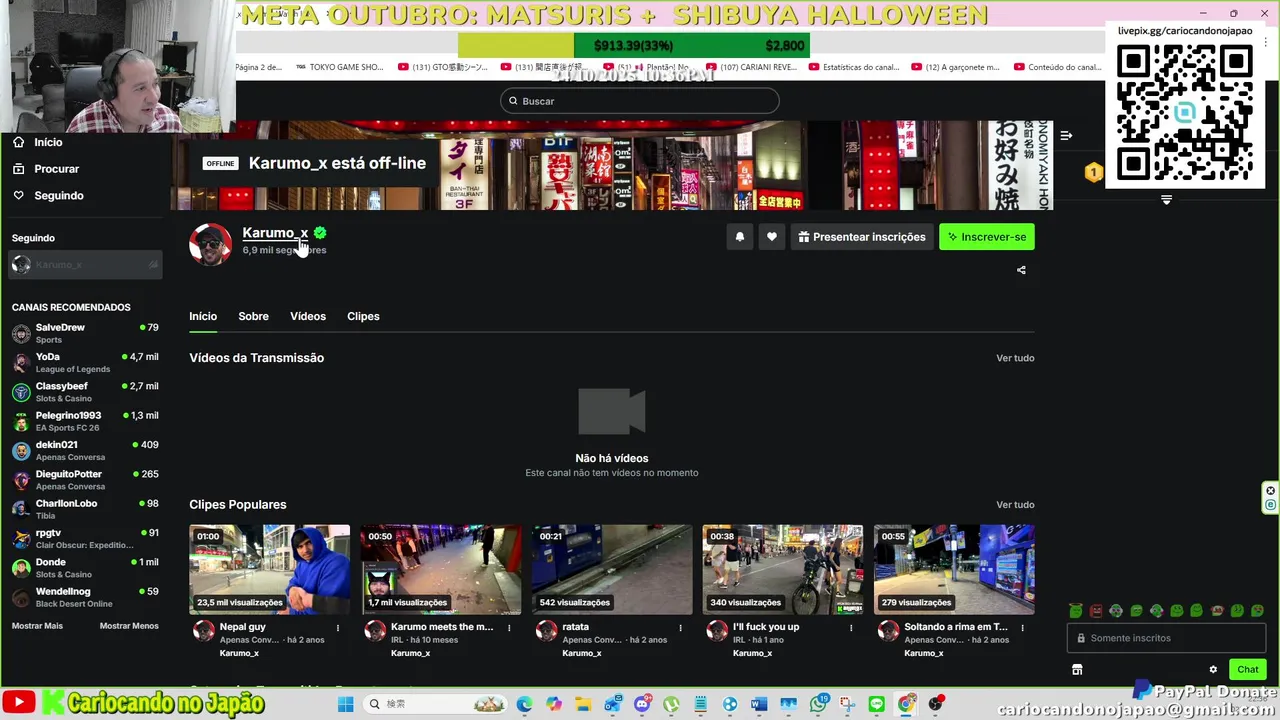Open OBS Studio from taskbar
This screenshot has height=720, width=1280.
(x=936, y=704)
